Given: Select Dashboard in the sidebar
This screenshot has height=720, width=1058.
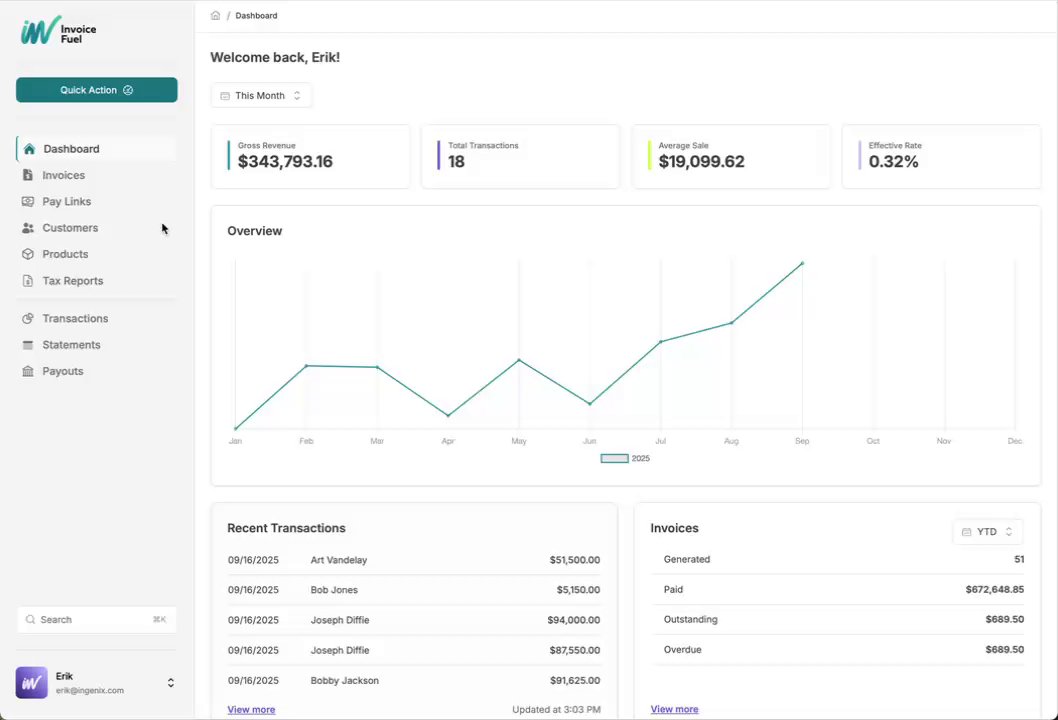Looking at the screenshot, I should click(71, 149).
